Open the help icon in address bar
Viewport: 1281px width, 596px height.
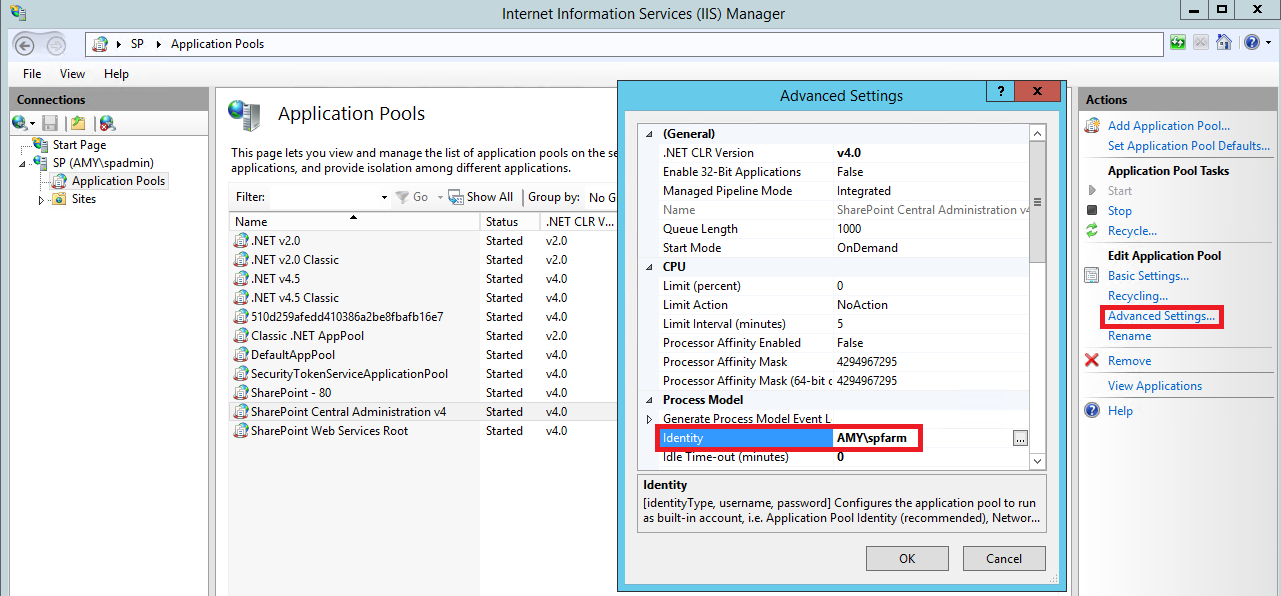click(x=1251, y=43)
